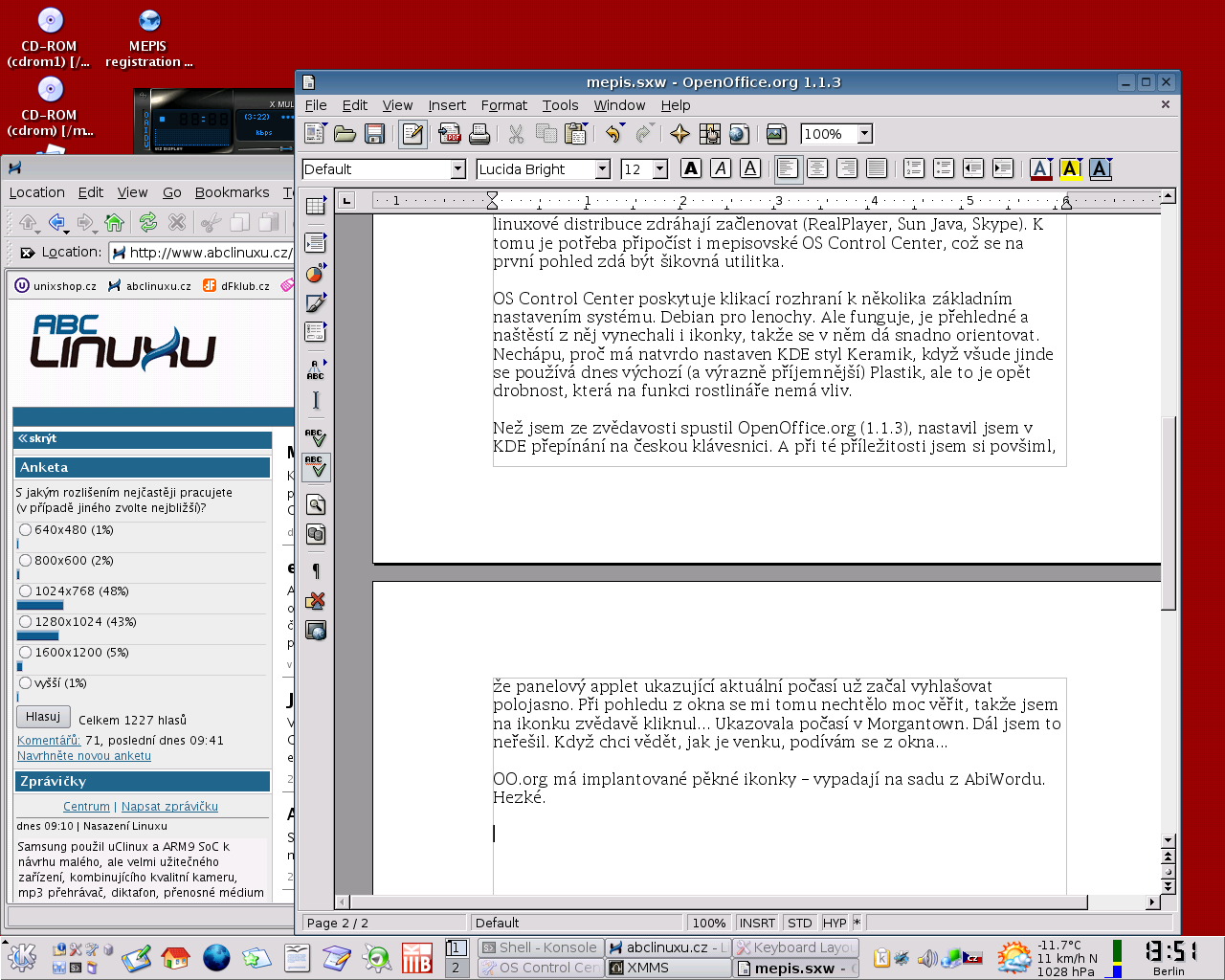Open Show Draw Functions in sidebar

[x=315, y=303]
